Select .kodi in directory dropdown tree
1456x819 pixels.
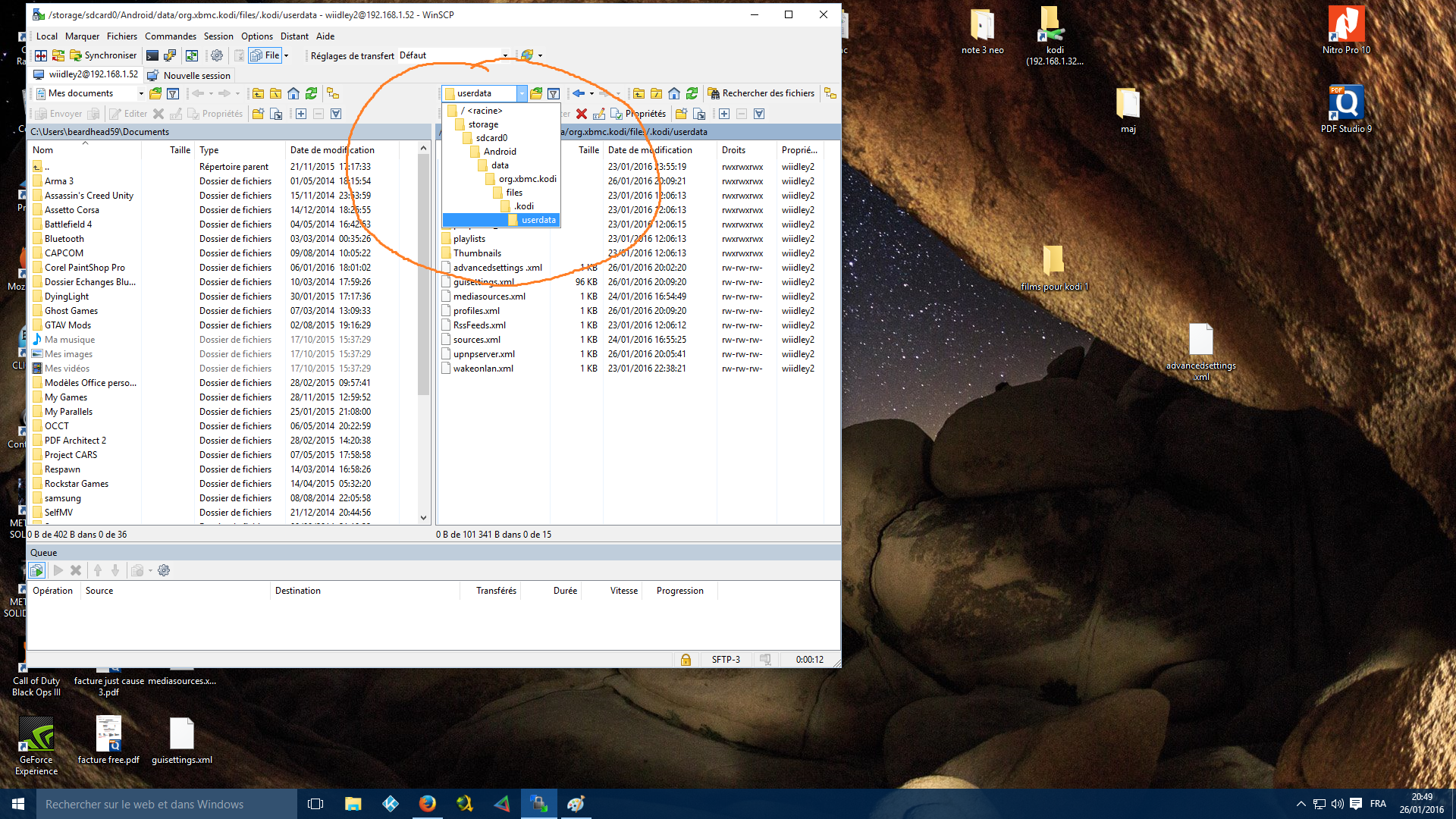(x=501, y=206)
